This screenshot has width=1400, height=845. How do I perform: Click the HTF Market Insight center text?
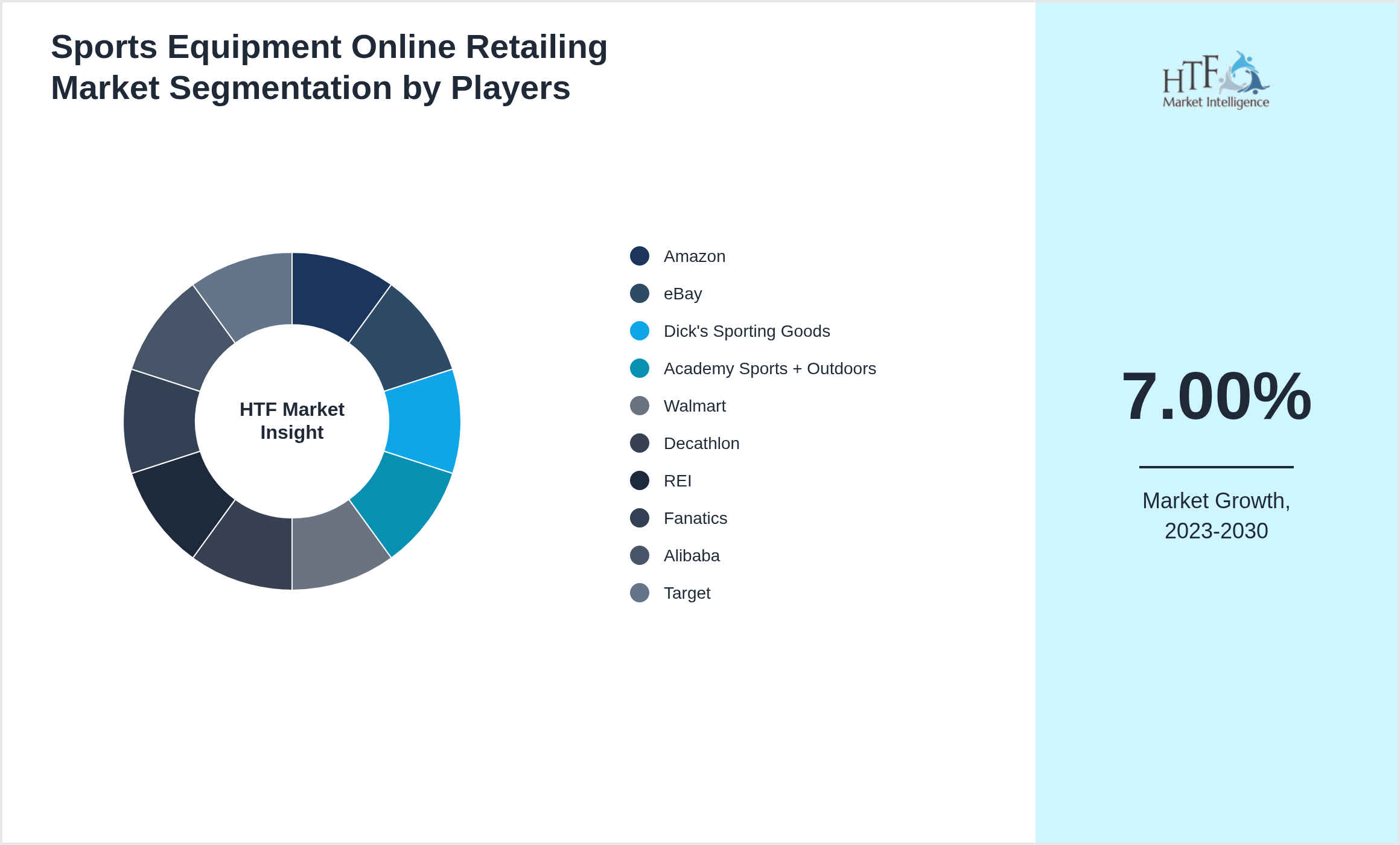(292, 421)
